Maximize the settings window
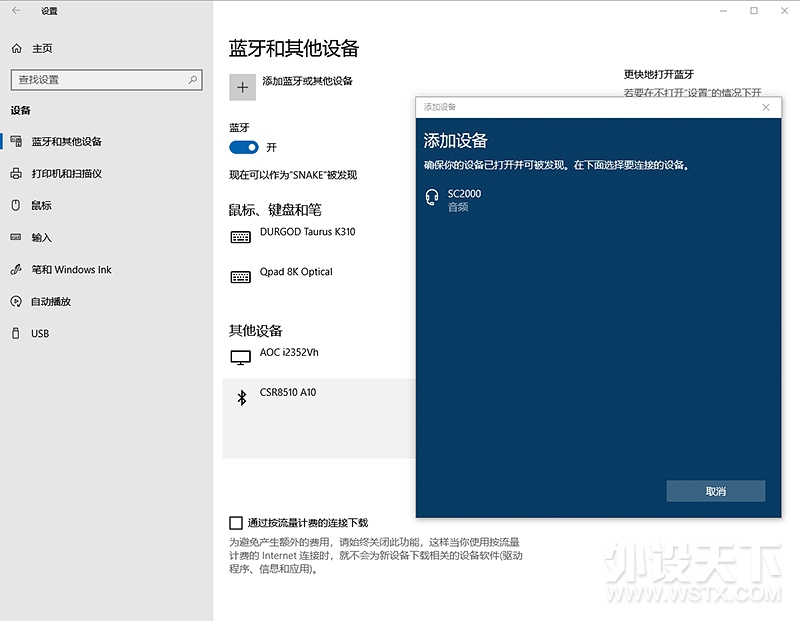This screenshot has width=800, height=621. click(754, 11)
